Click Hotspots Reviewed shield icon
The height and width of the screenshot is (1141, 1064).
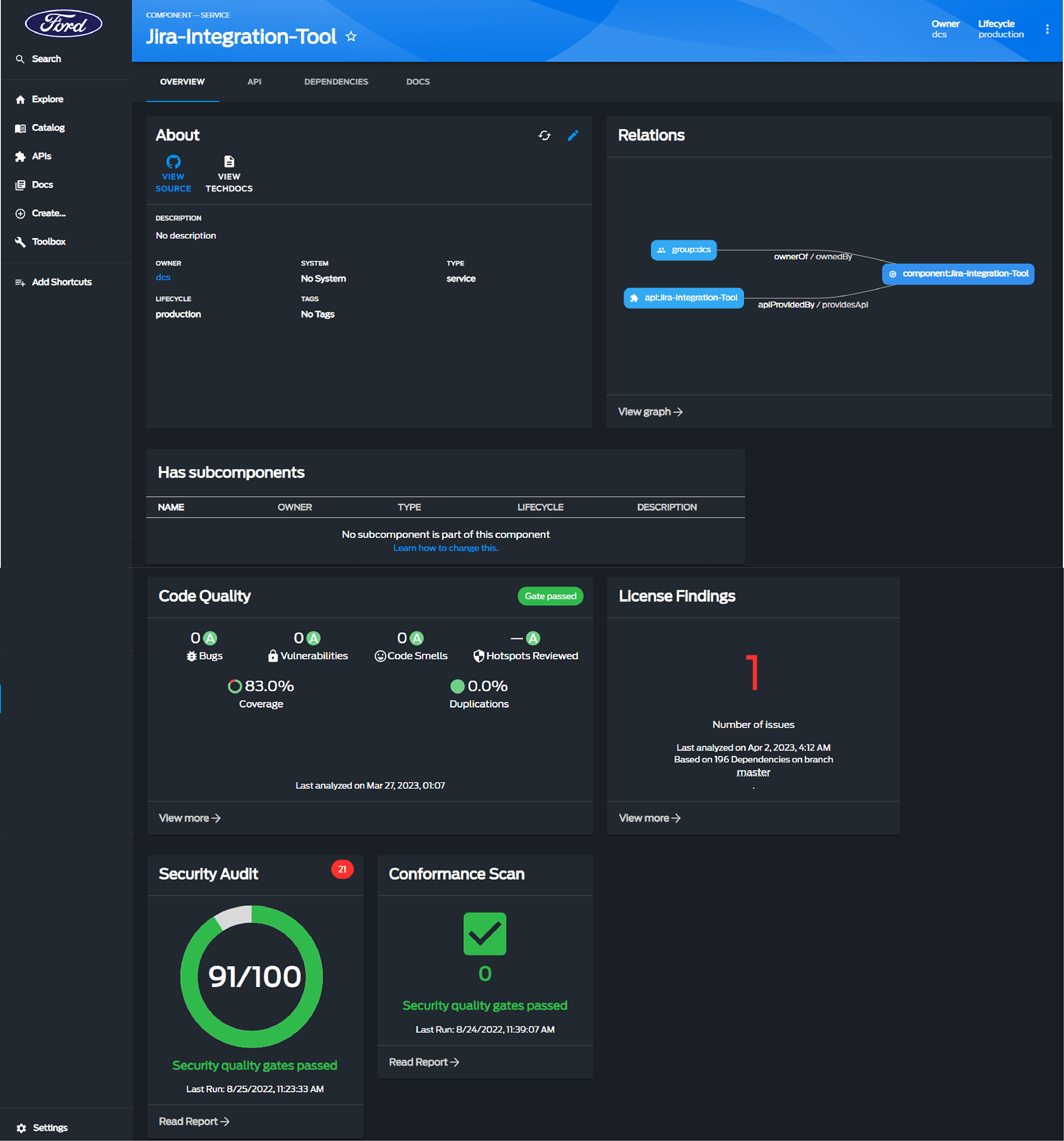click(479, 656)
